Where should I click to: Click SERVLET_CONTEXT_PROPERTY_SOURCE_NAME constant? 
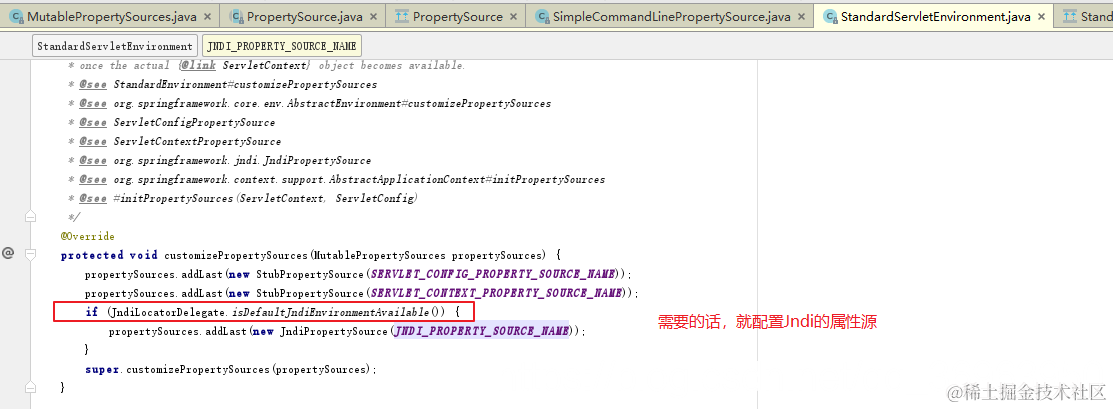pyautogui.click(x=498, y=293)
